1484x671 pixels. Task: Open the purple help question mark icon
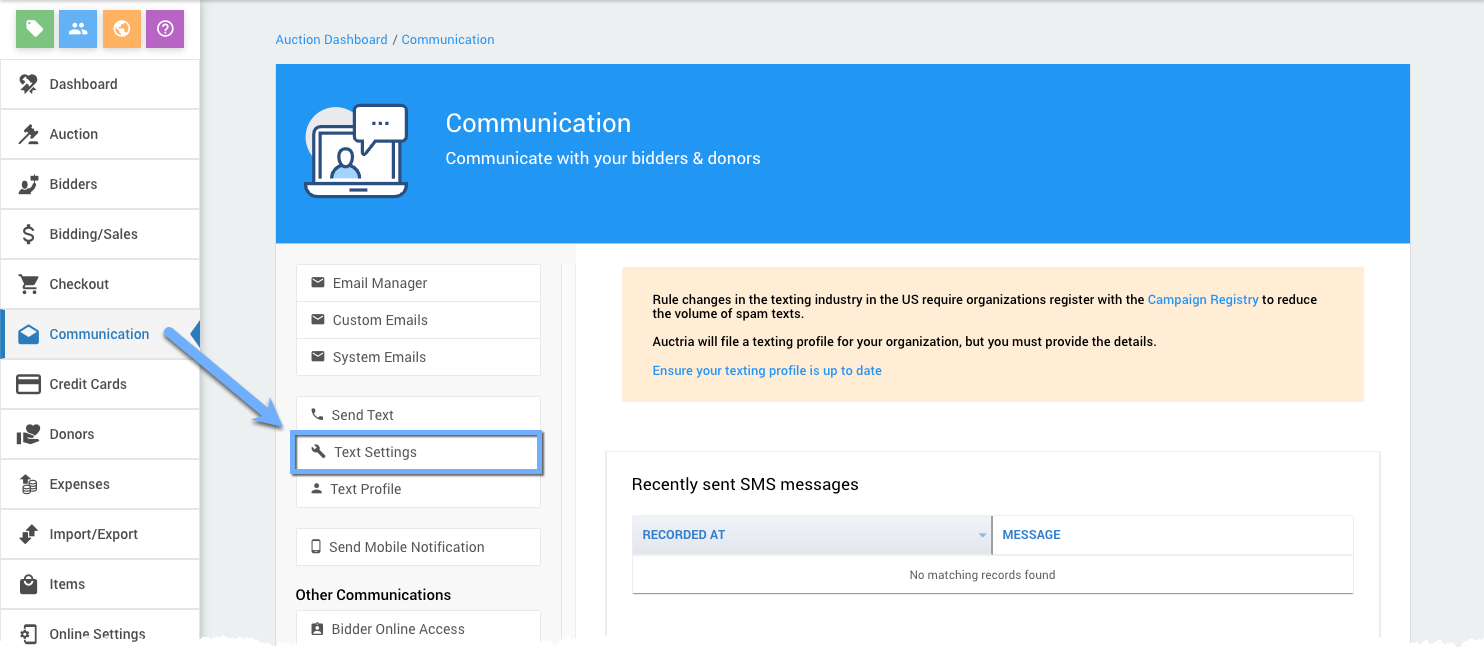[165, 29]
